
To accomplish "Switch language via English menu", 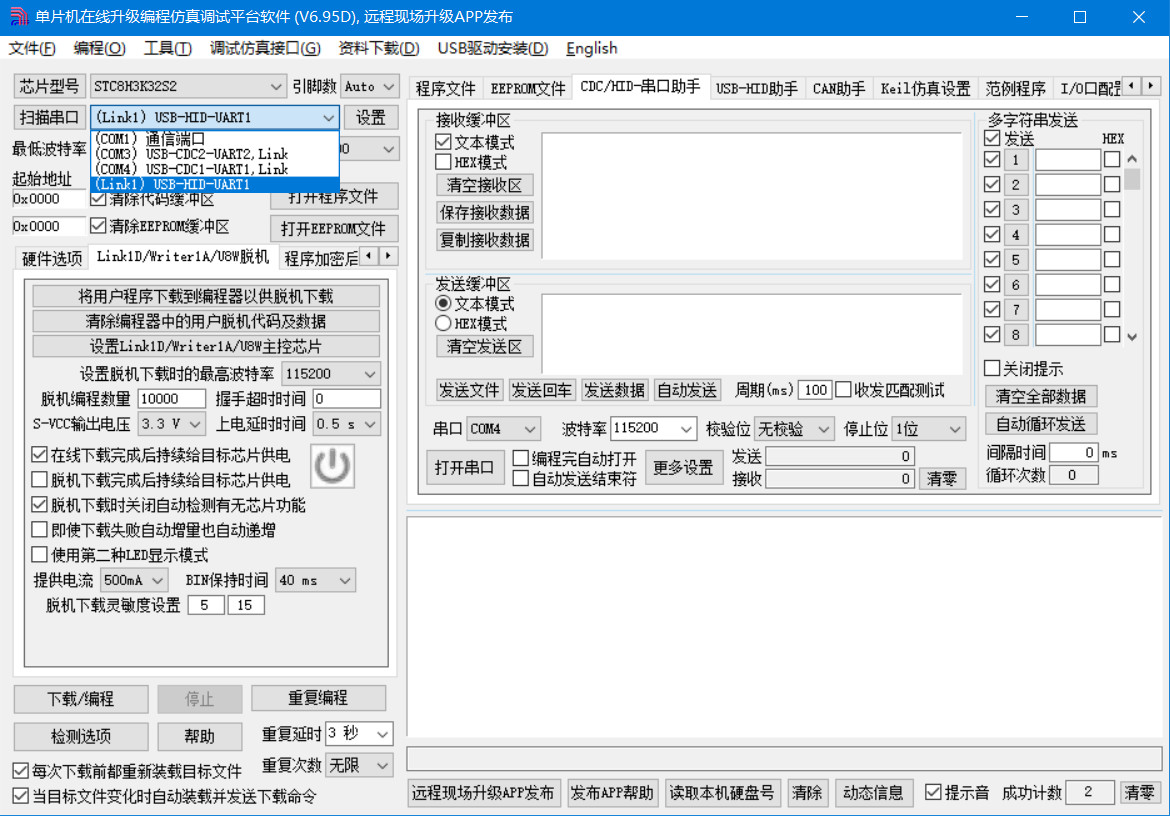I will pyautogui.click(x=592, y=48).
